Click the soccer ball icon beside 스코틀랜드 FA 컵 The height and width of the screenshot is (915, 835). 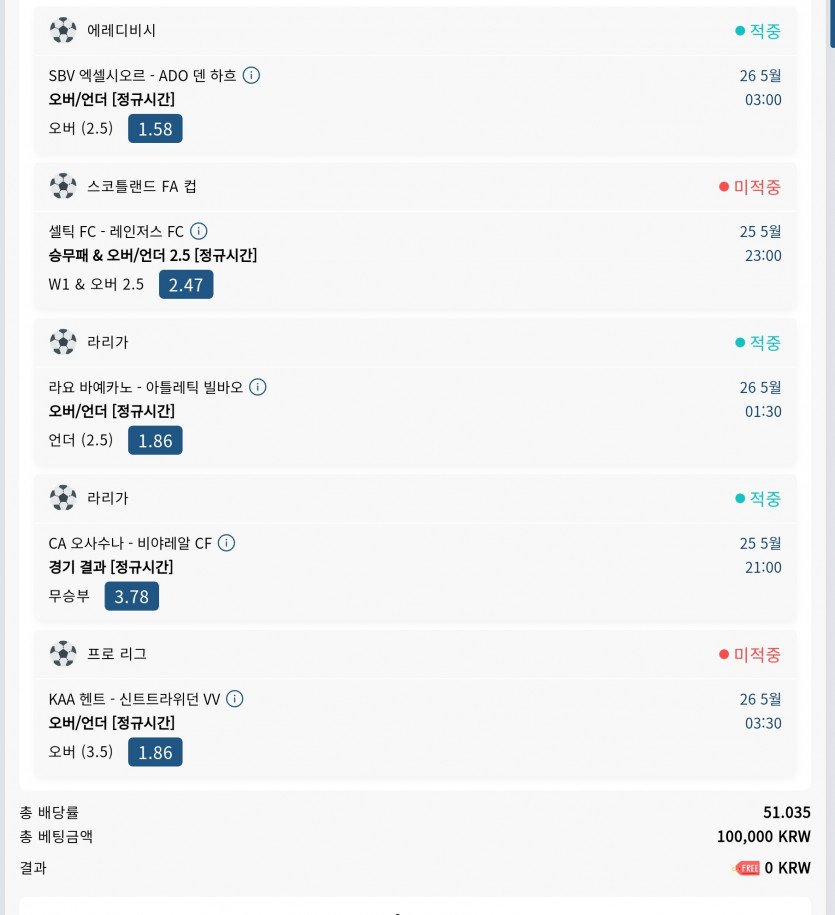[x=63, y=186]
